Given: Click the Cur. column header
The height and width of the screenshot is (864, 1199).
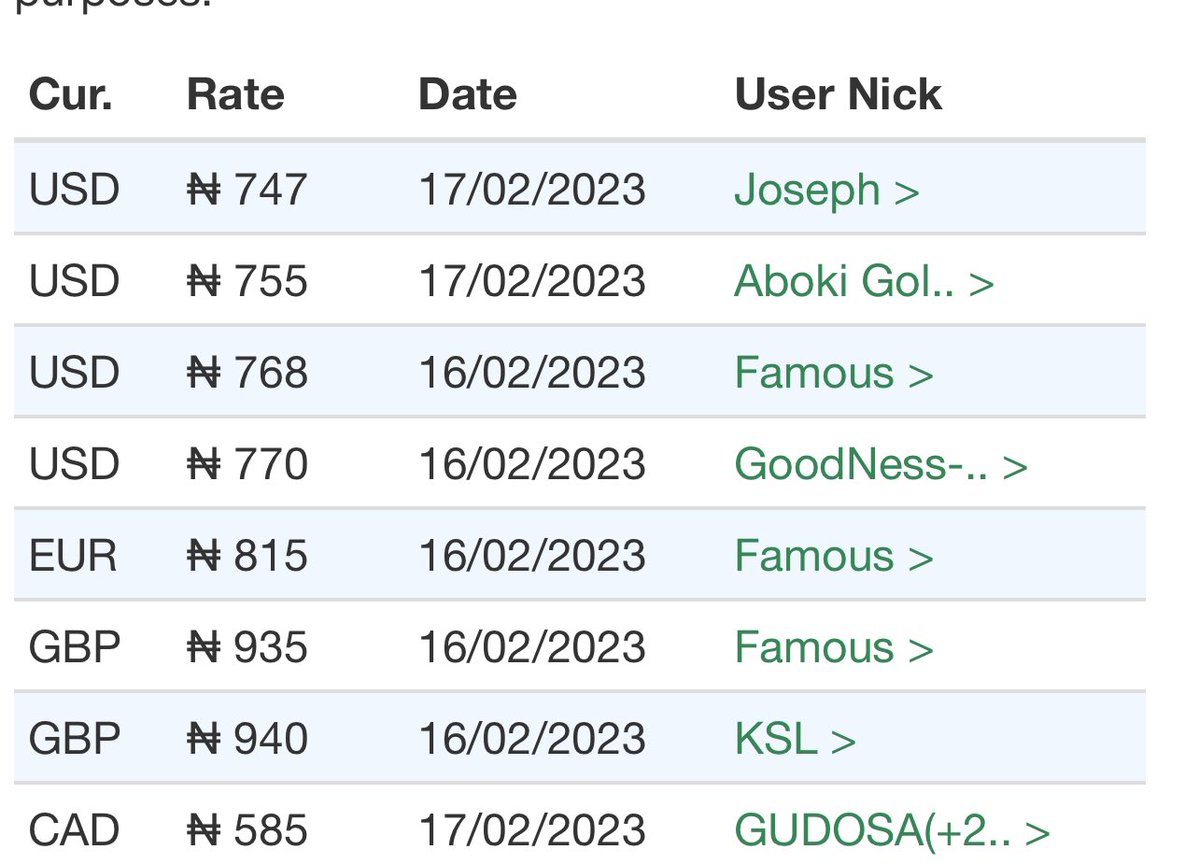Looking at the screenshot, I should click(71, 95).
